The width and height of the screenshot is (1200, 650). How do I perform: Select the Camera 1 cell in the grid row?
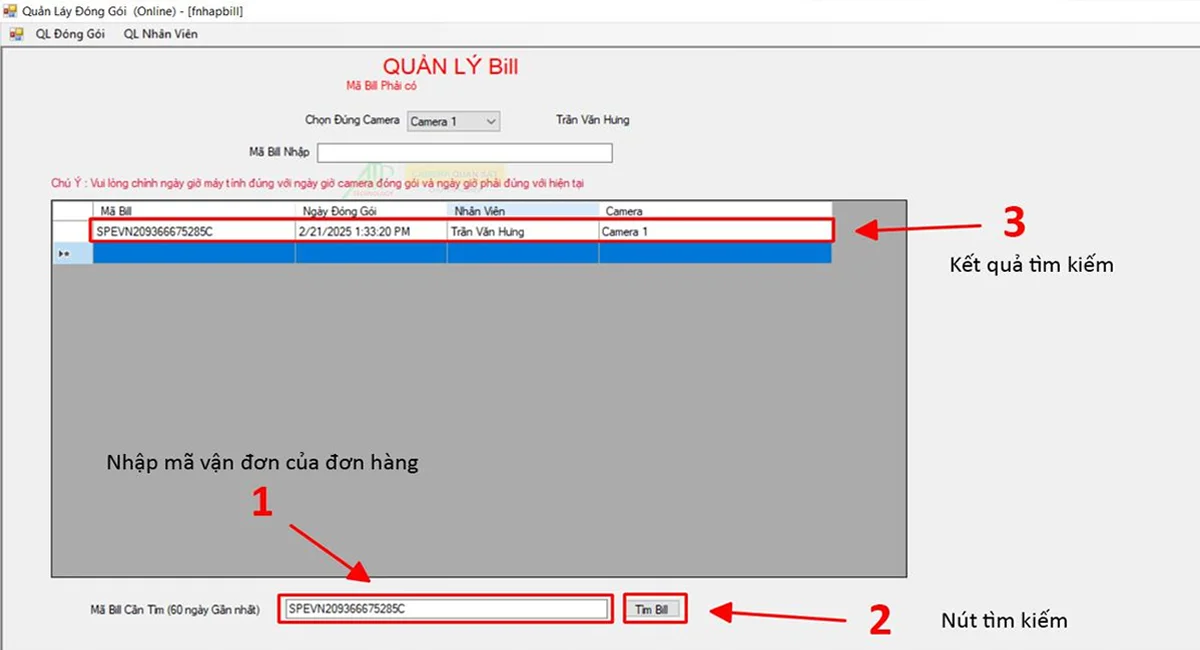click(x=715, y=231)
